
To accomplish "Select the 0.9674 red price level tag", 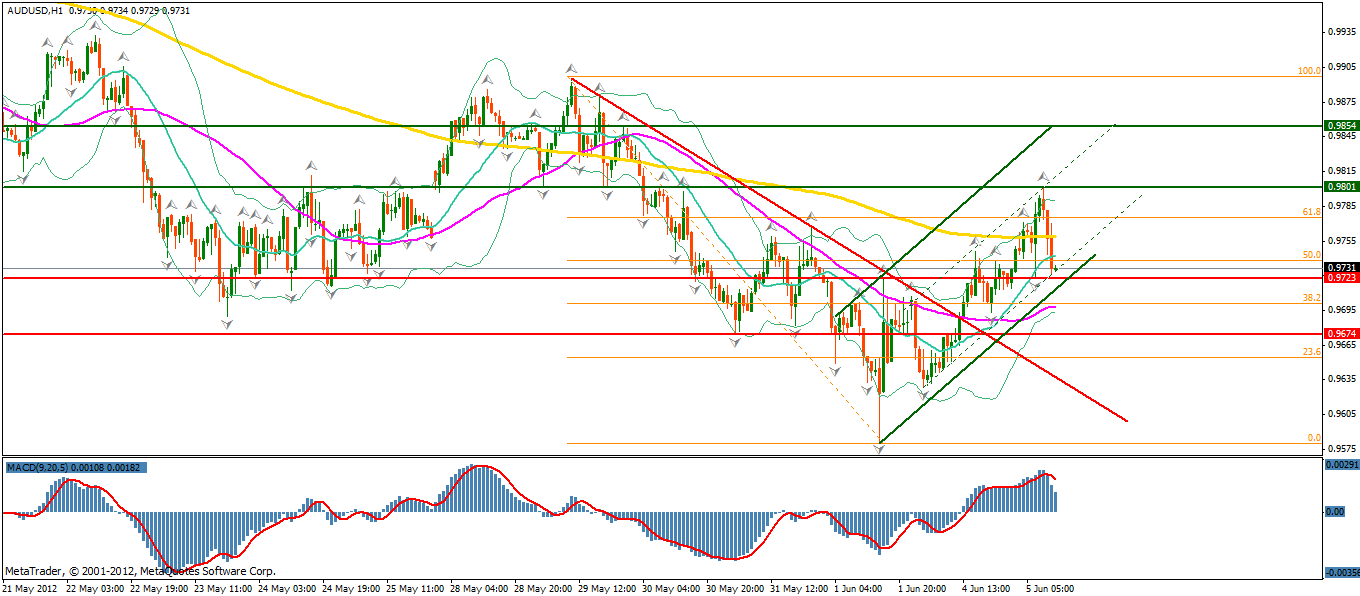I will pos(1340,334).
